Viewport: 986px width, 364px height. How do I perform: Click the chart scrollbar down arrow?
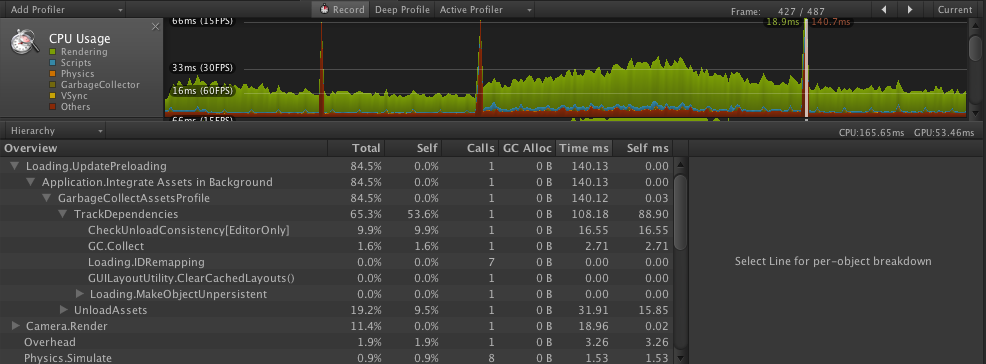(975, 113)
